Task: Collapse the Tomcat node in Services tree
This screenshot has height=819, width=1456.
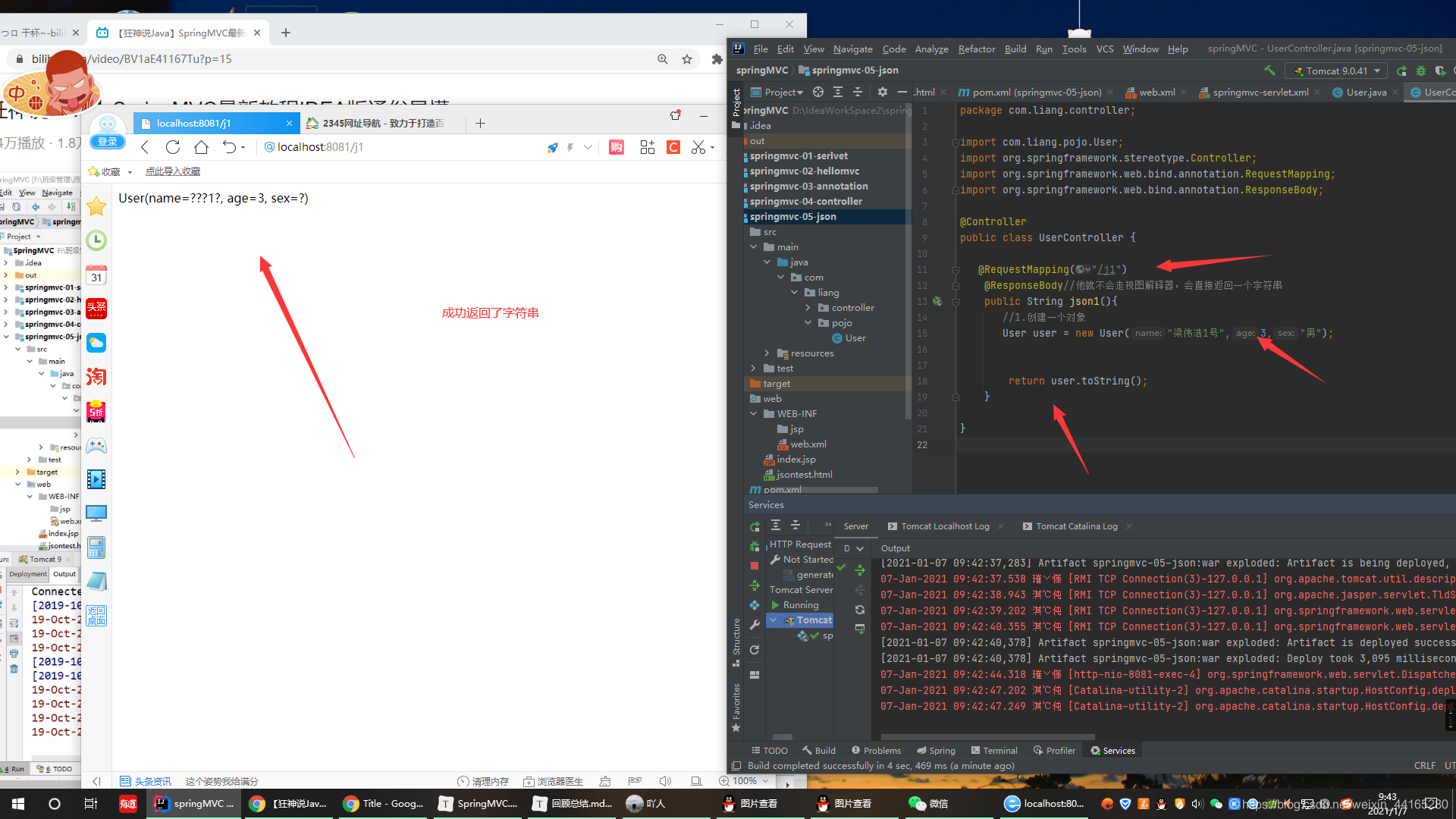Action: pyautogui.click(x=773, y=620)
